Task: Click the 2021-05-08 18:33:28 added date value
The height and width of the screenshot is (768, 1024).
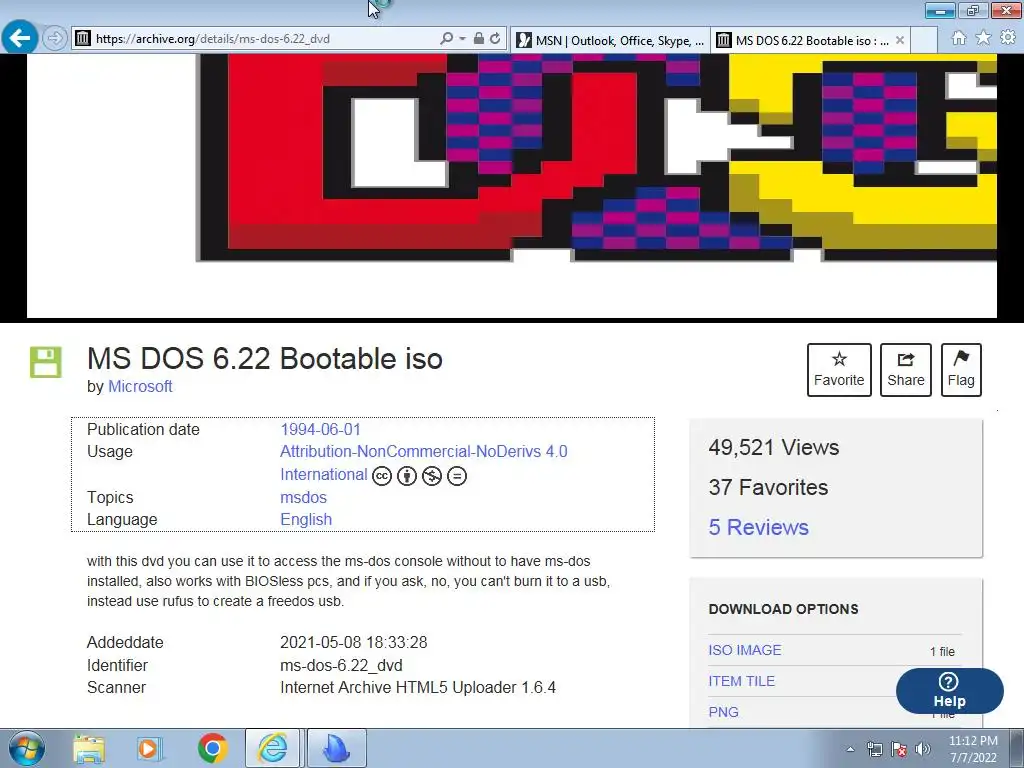Action: coord(353,643)
